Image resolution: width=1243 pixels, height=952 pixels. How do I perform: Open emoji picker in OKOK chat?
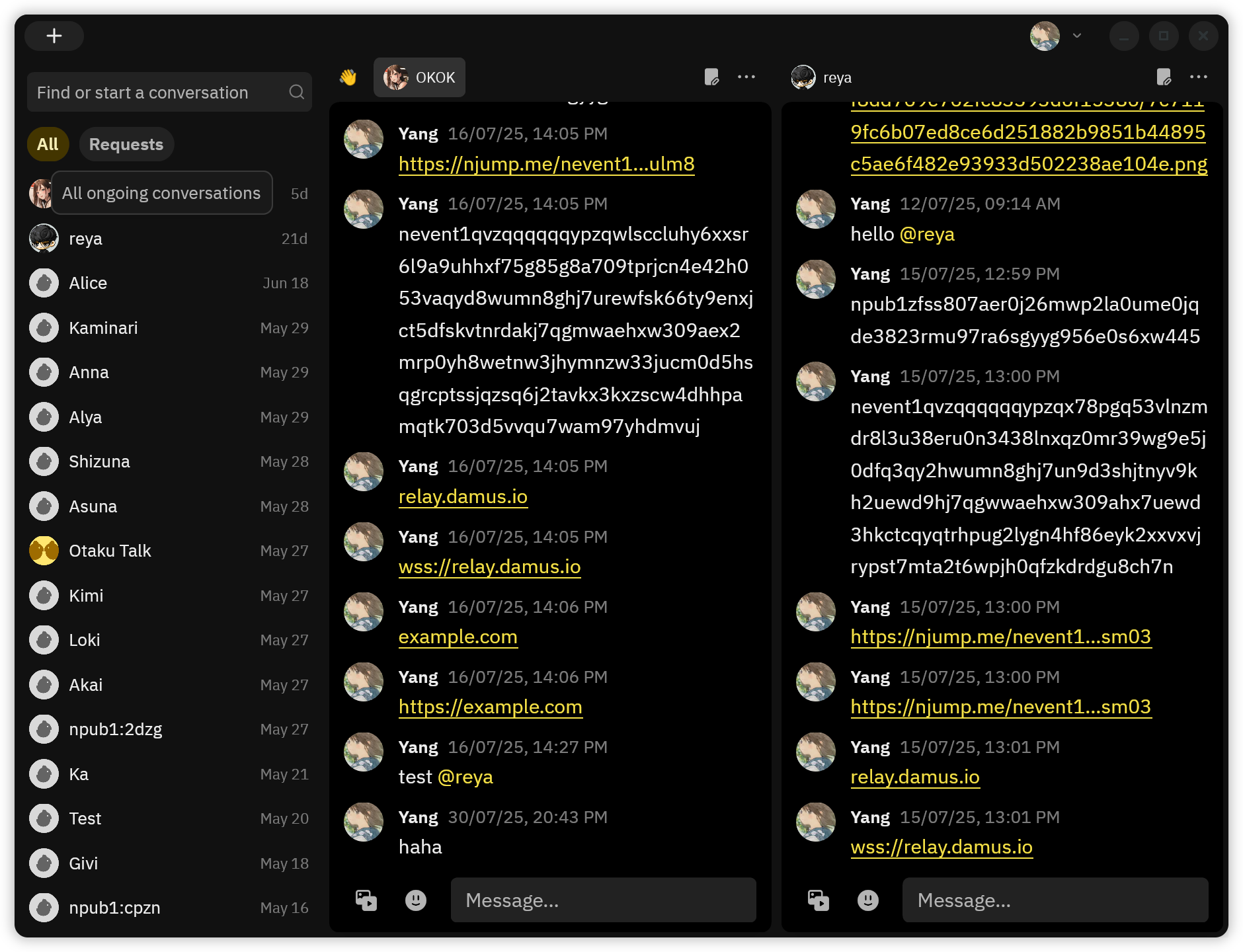pyautogui.click(x=416, y=900)
